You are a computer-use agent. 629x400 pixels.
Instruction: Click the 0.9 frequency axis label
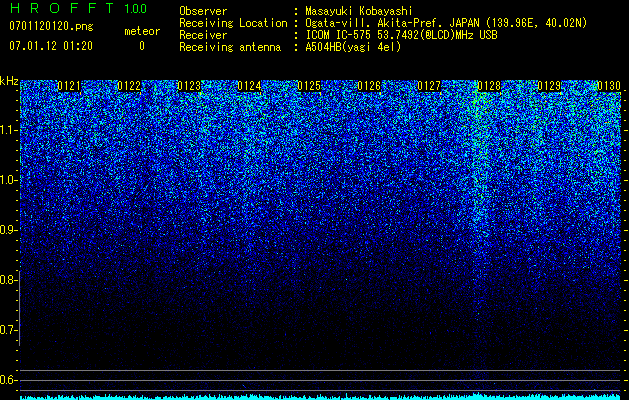[x=8, y=230]
